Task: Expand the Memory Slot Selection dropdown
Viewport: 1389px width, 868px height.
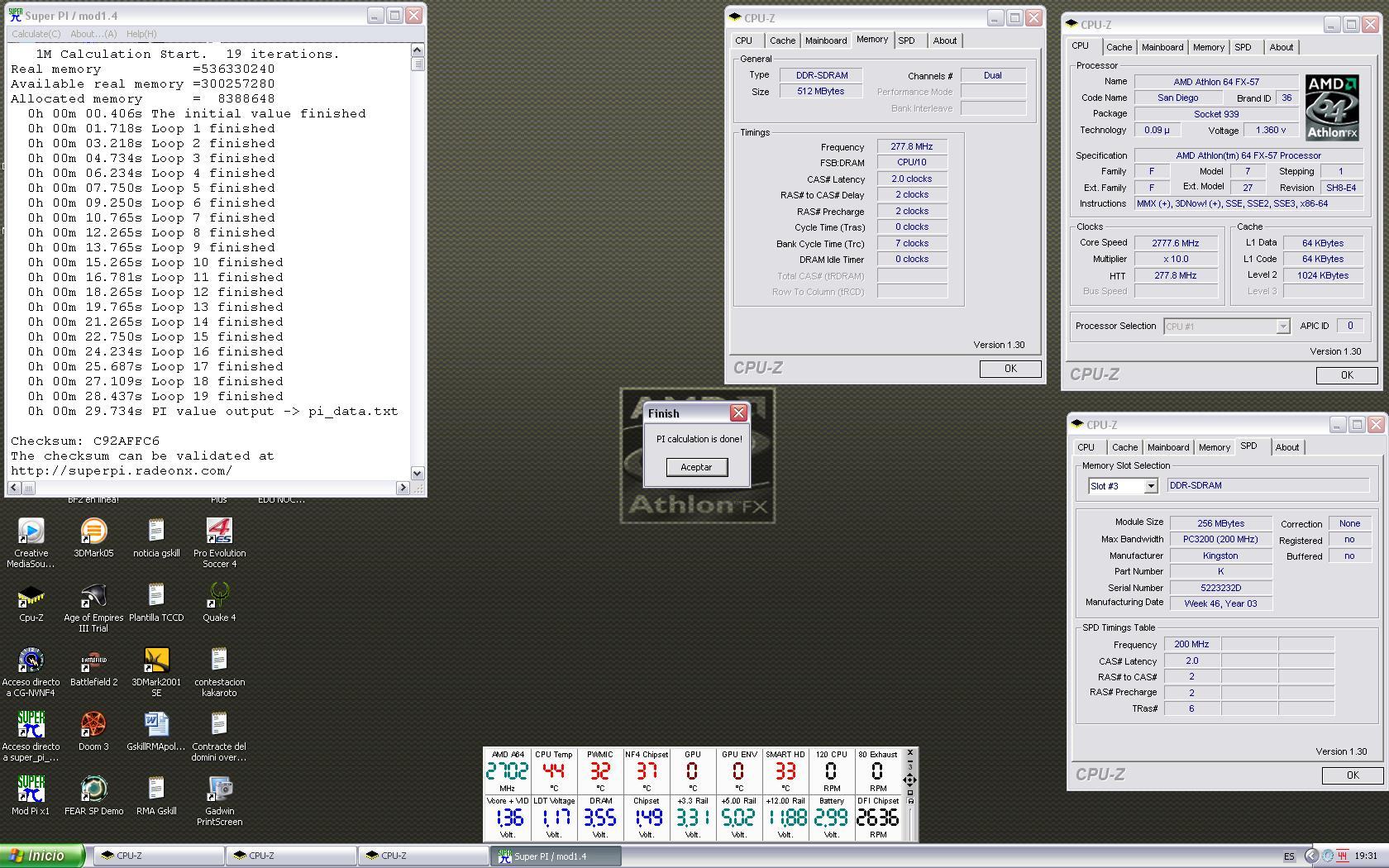Action: tap(1150, 486)
